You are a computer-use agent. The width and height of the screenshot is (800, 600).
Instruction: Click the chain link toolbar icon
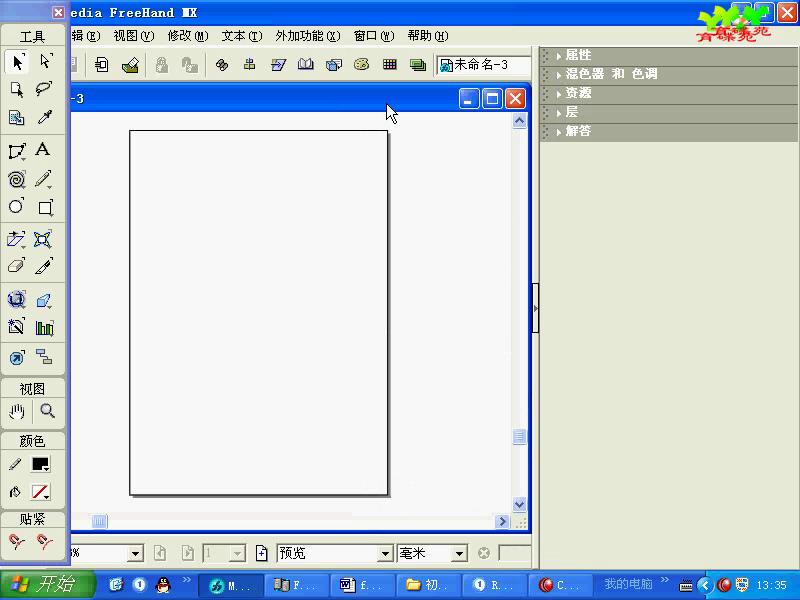(x=222, y=65)
